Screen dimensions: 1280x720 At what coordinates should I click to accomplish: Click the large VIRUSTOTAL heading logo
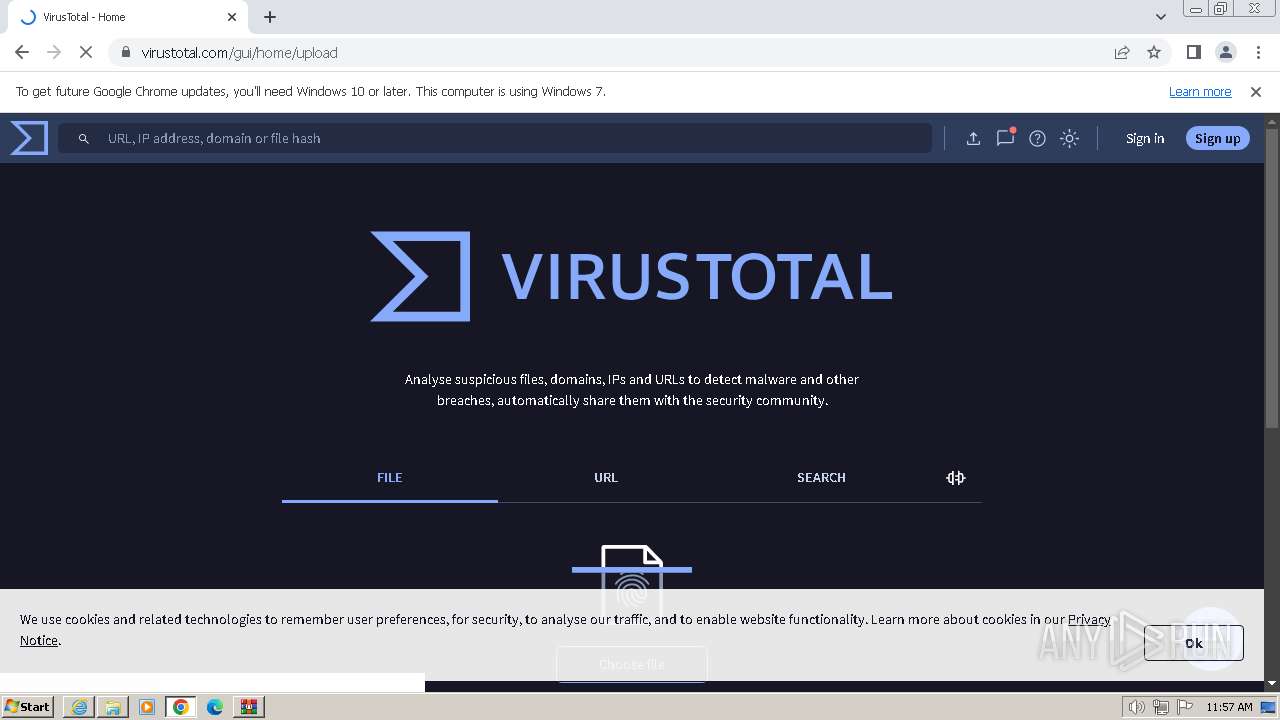631,276
